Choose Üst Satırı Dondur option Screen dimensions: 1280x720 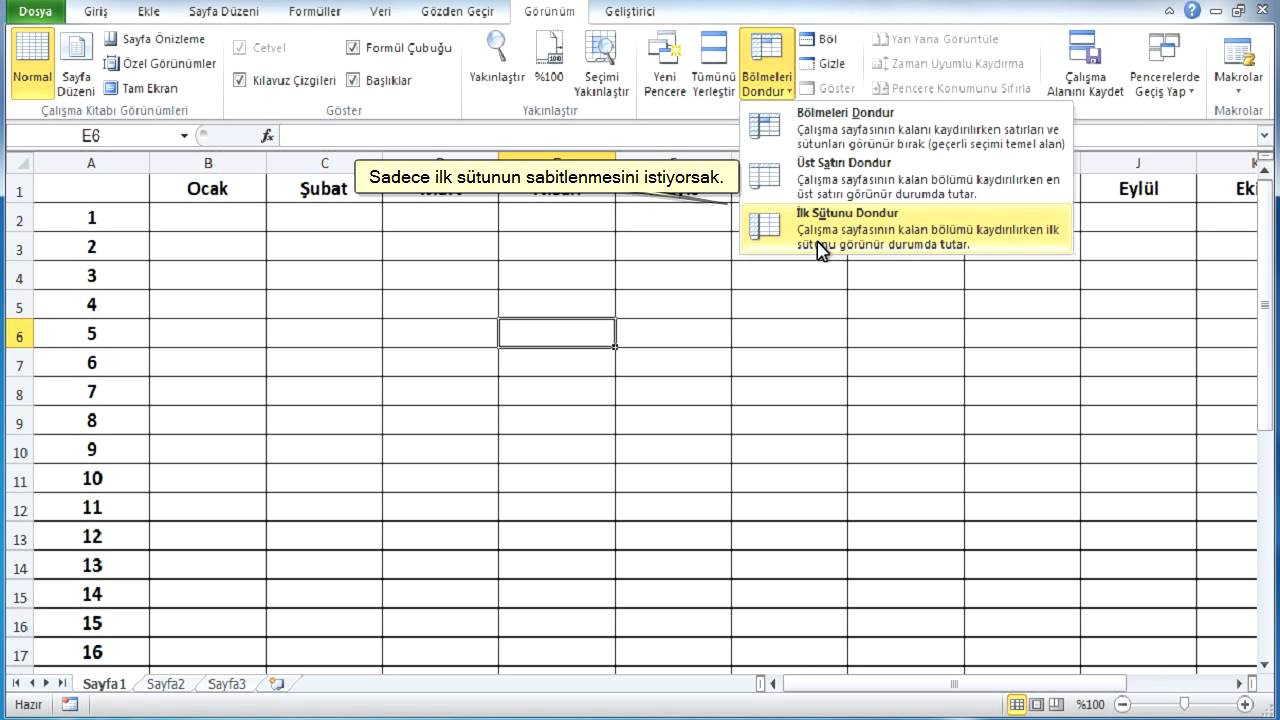(906, 178)
